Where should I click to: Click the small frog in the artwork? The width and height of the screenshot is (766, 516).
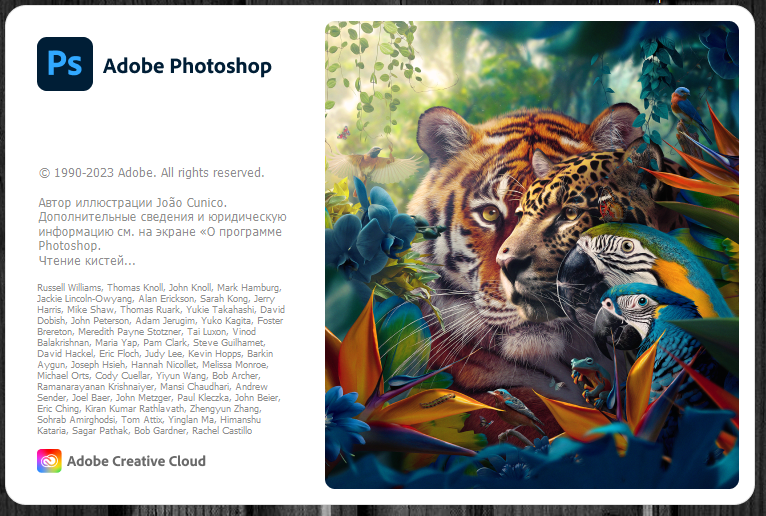pyautogui.click(x=581, y=370)
